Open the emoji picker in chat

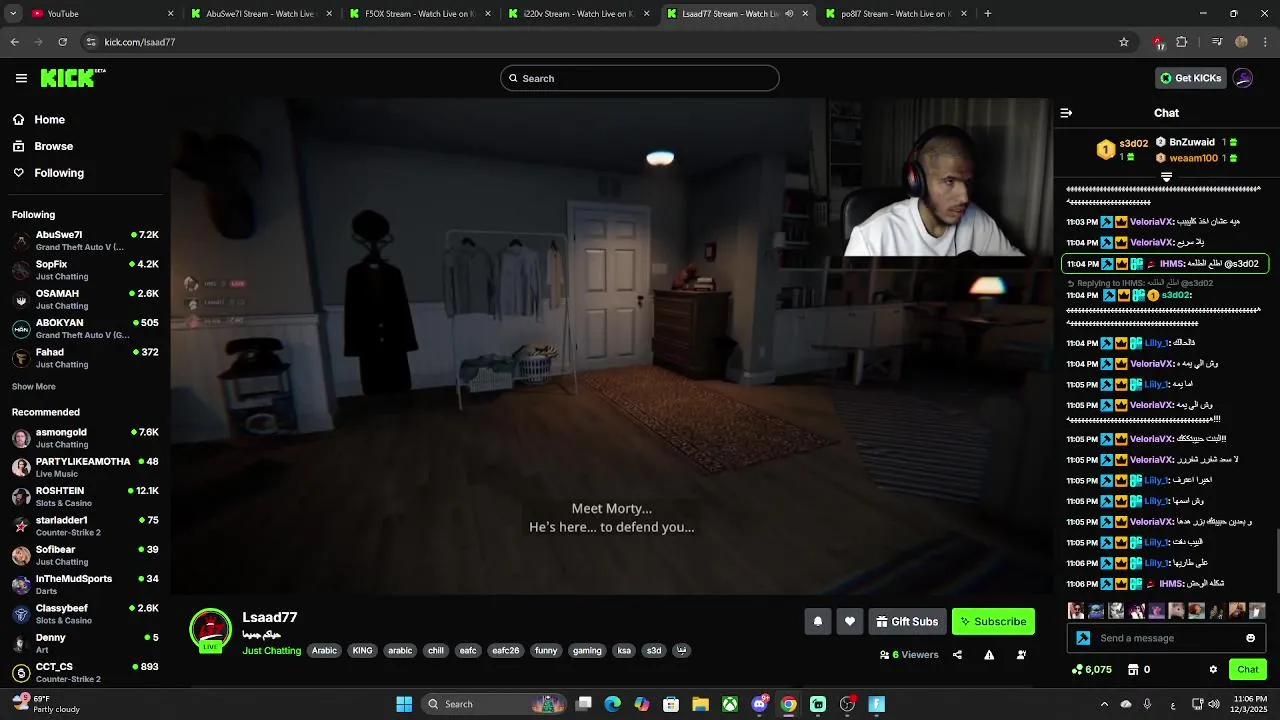(x=1250, y=638)
